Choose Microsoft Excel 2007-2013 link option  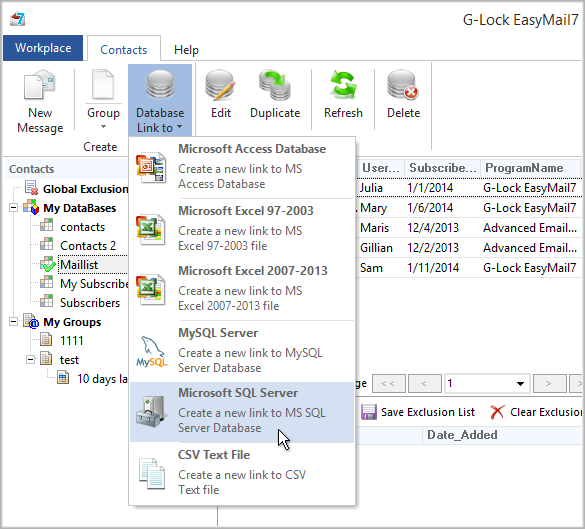click(242, 288)
